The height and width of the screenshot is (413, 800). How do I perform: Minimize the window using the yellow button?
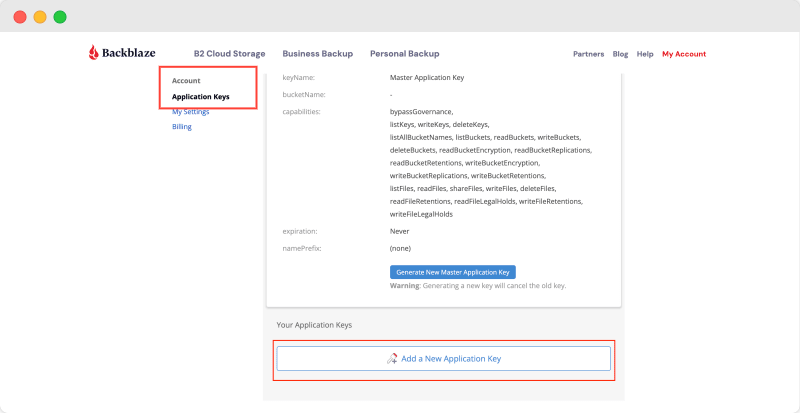click(40, 17)
